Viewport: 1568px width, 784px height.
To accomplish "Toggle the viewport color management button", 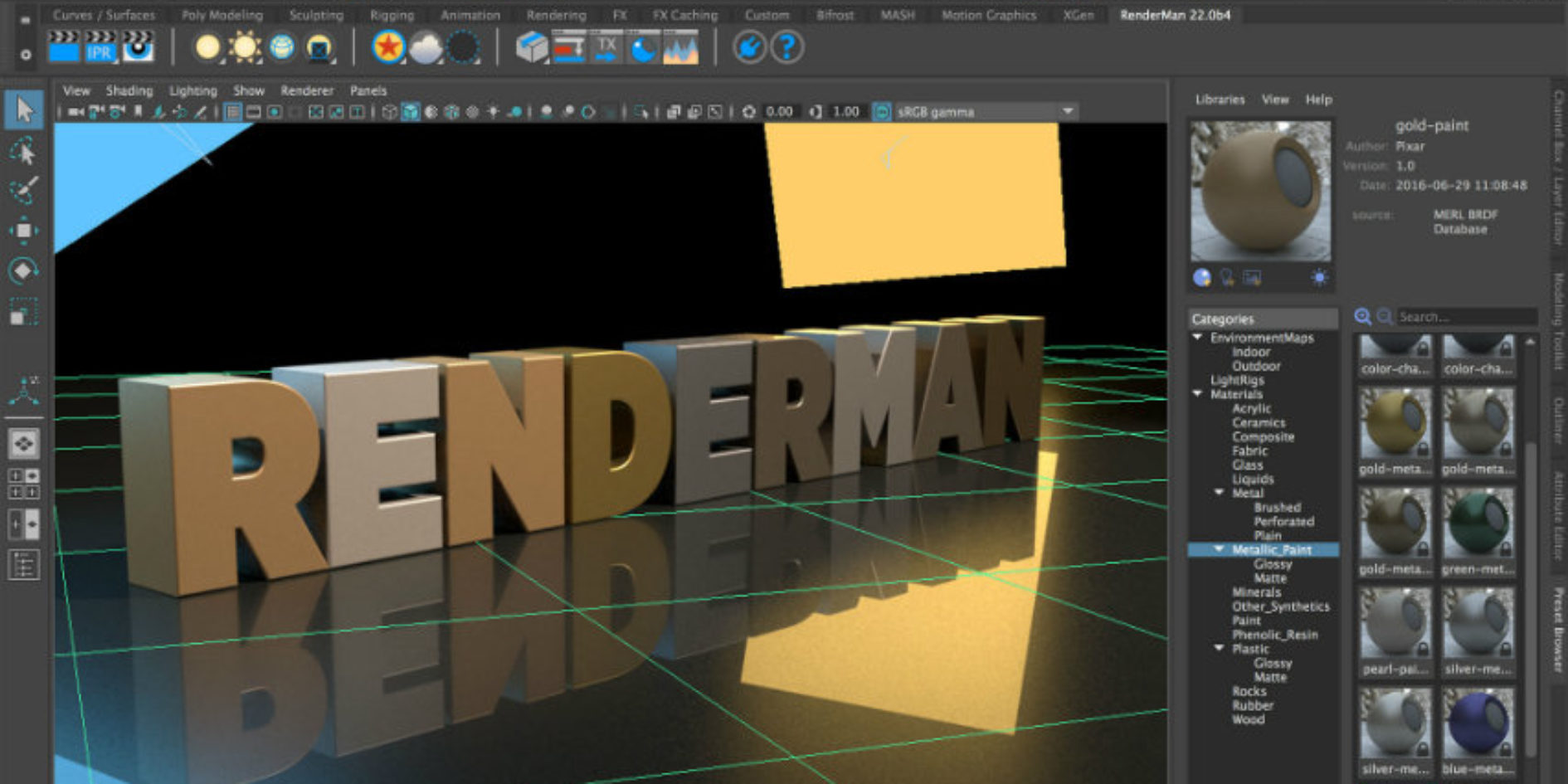I will (882, 111).
